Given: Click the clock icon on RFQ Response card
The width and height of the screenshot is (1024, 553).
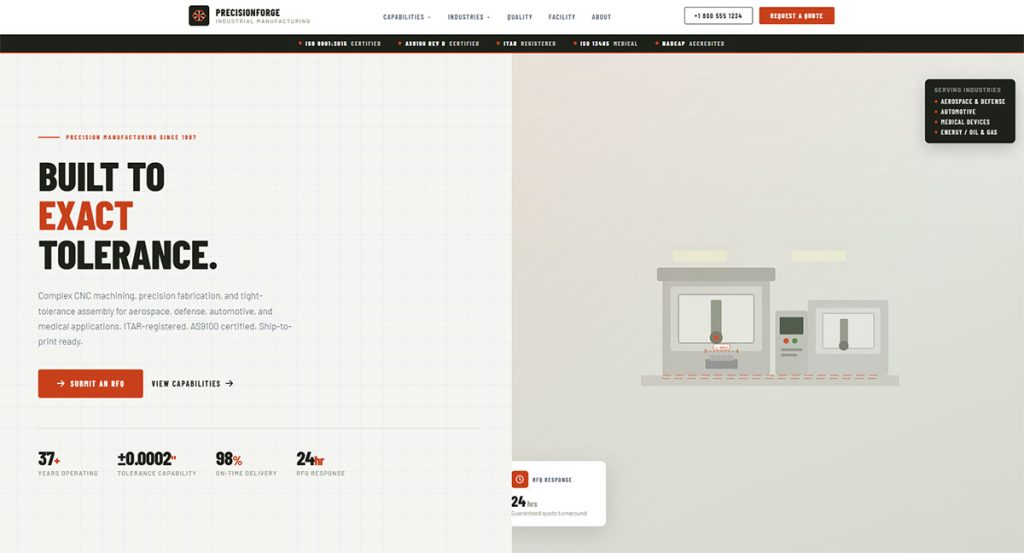Looking at the screenshot, I should [x=520, y=479].
